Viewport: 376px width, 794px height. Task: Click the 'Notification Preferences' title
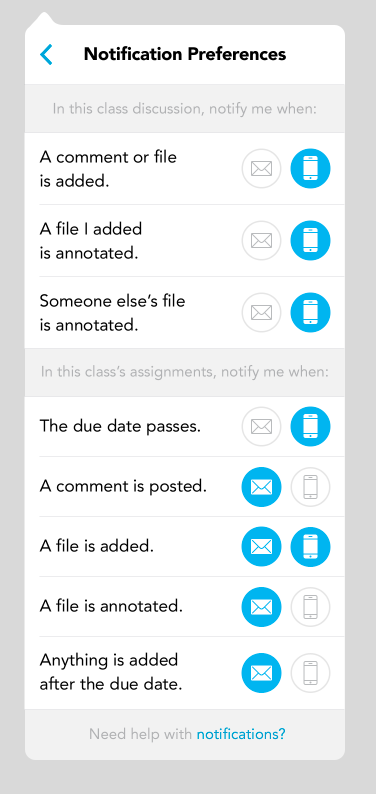(x=185, y=54)
